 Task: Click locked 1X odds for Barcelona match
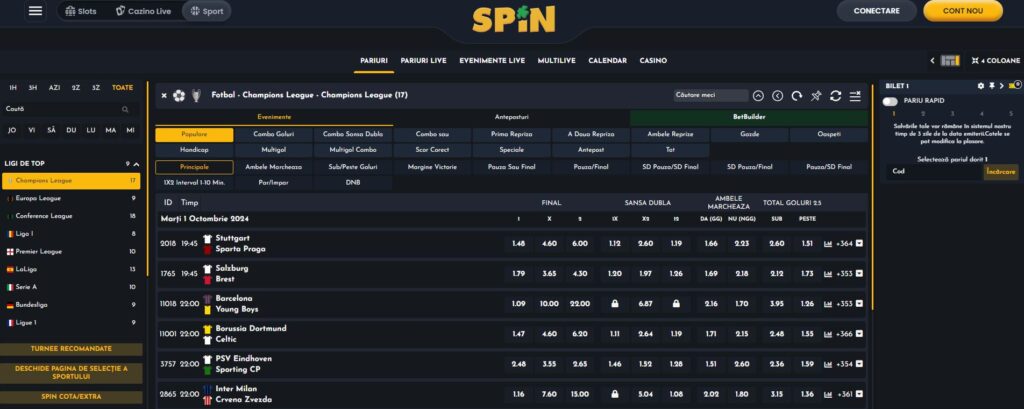(615, 304)
